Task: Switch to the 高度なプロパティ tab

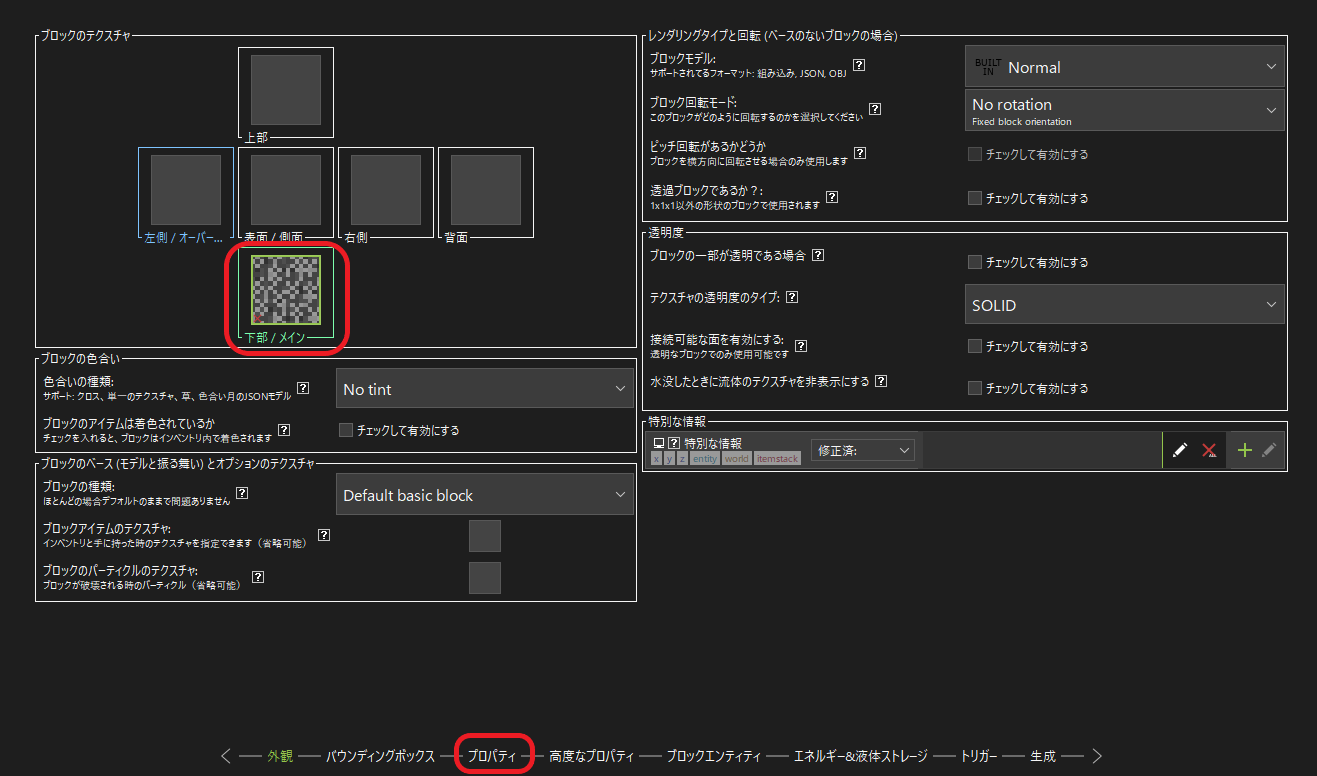Action: 589,756
